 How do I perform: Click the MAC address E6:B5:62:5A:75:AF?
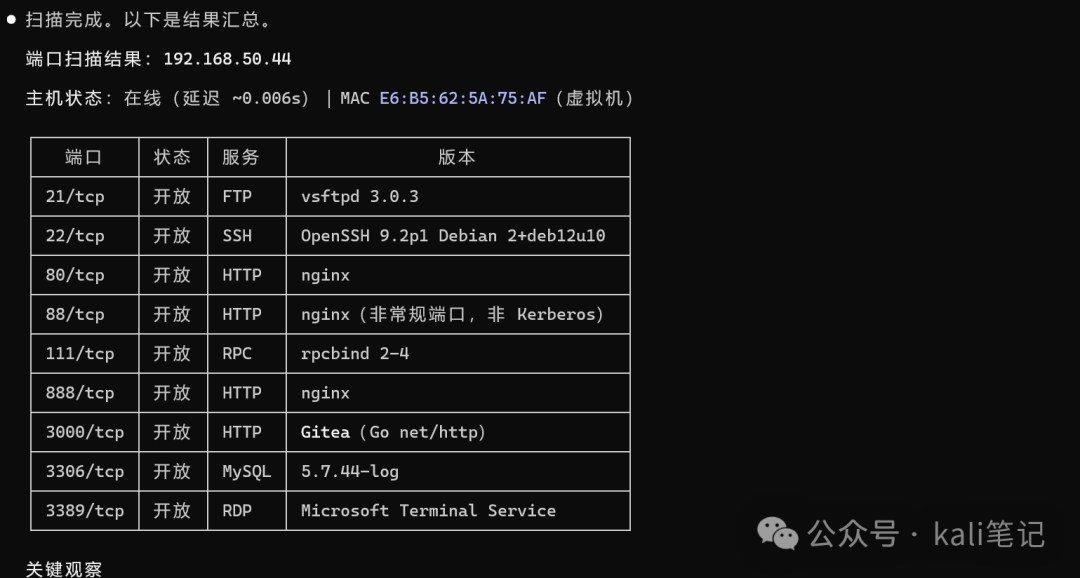pyautogui.click(x=462, y=99)
